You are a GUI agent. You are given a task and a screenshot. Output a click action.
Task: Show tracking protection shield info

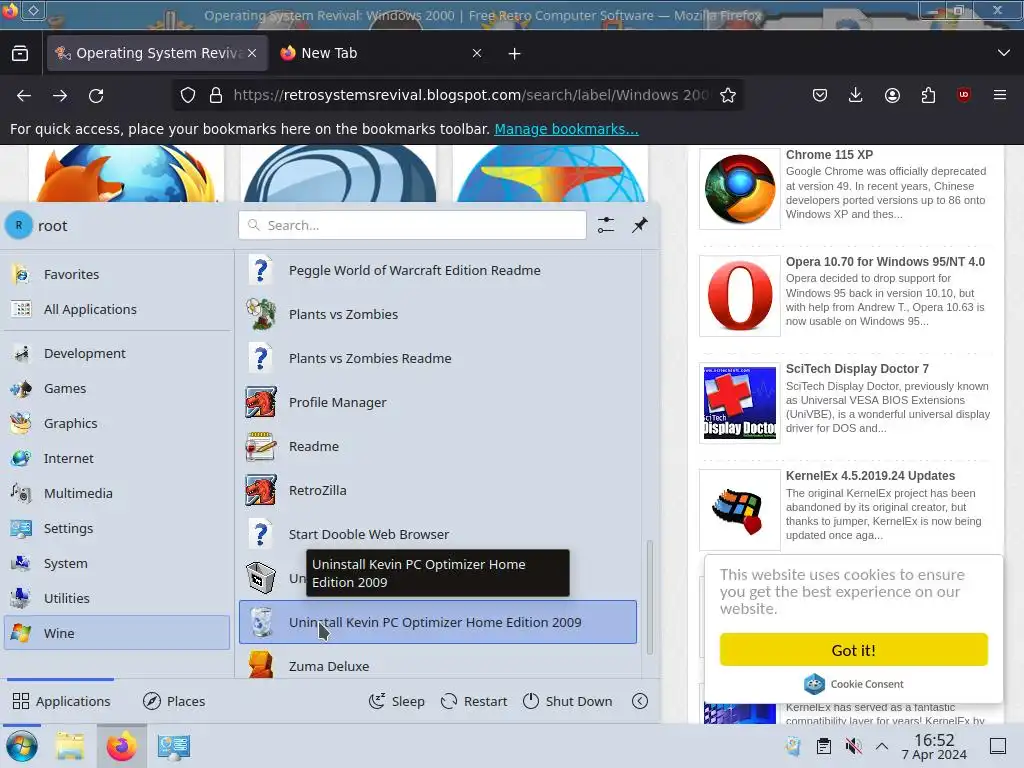188,95
